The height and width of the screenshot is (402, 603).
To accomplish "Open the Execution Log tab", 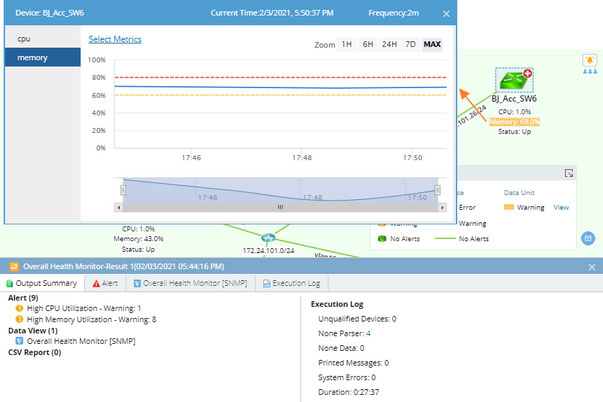I will [292, 284].
